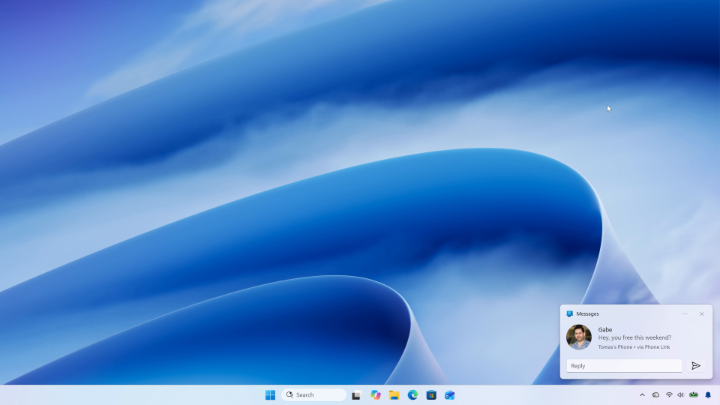Click the OneDrive cloud tray icon
720x405 pixels.
tap(656, 395)
